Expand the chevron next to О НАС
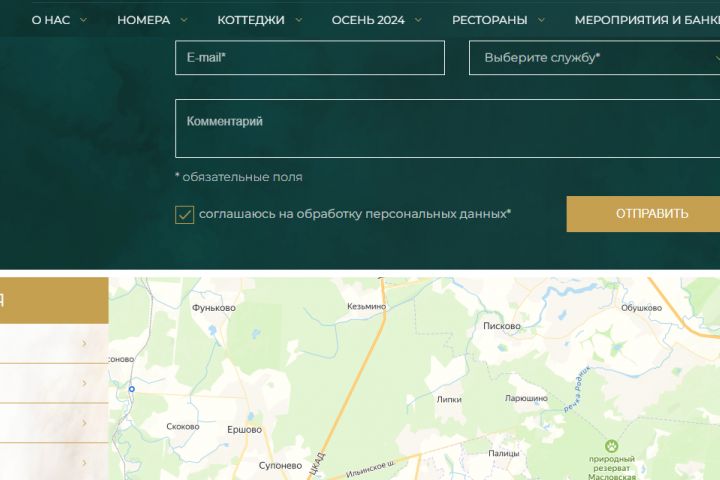The image size is (720, 480). (83, 20)
